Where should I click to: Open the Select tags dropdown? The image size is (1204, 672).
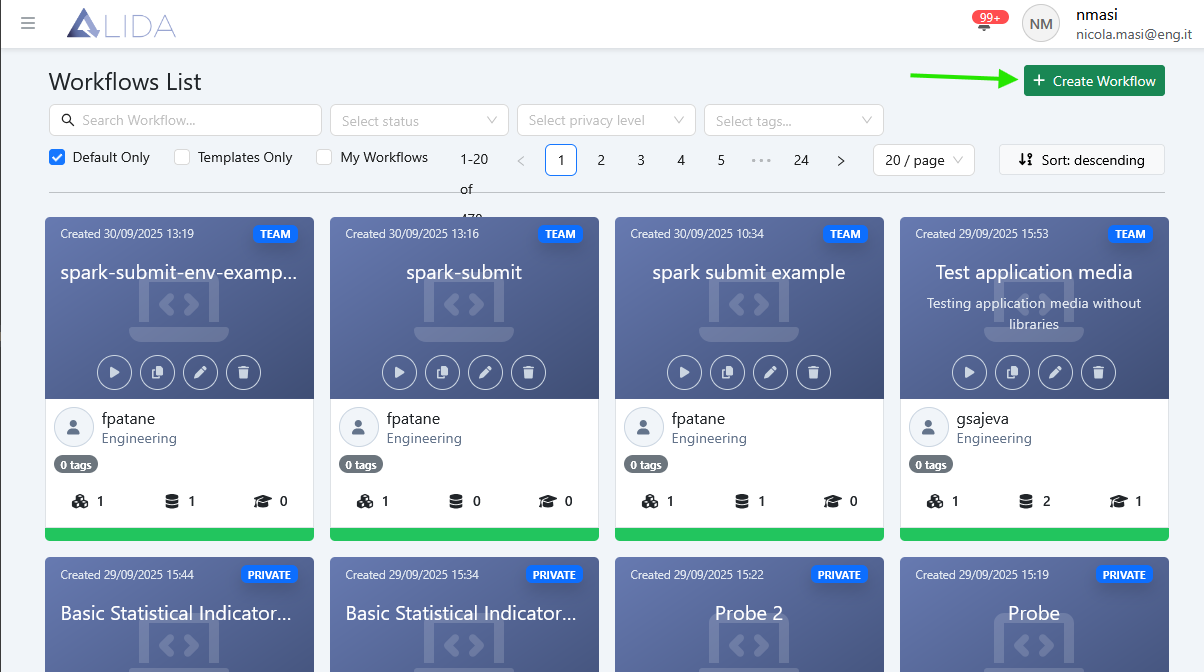pos(794,120)
